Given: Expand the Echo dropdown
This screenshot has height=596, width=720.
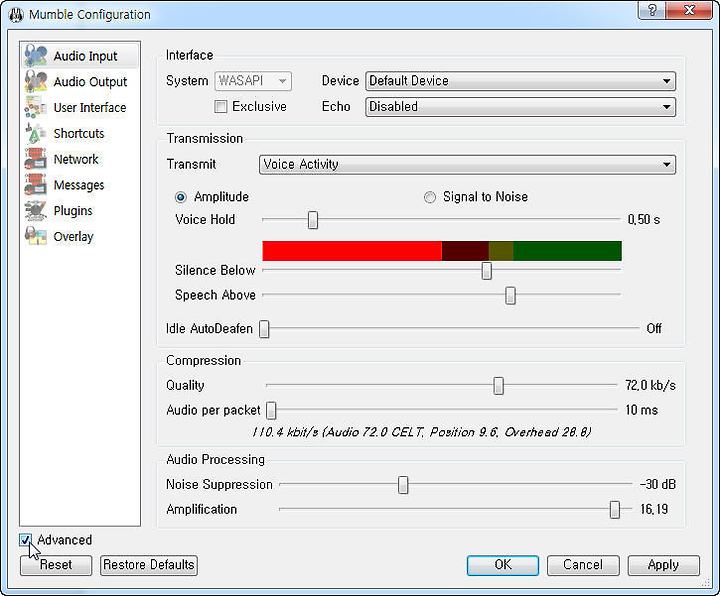Looking at the screenshot, I should coord(520,107).
